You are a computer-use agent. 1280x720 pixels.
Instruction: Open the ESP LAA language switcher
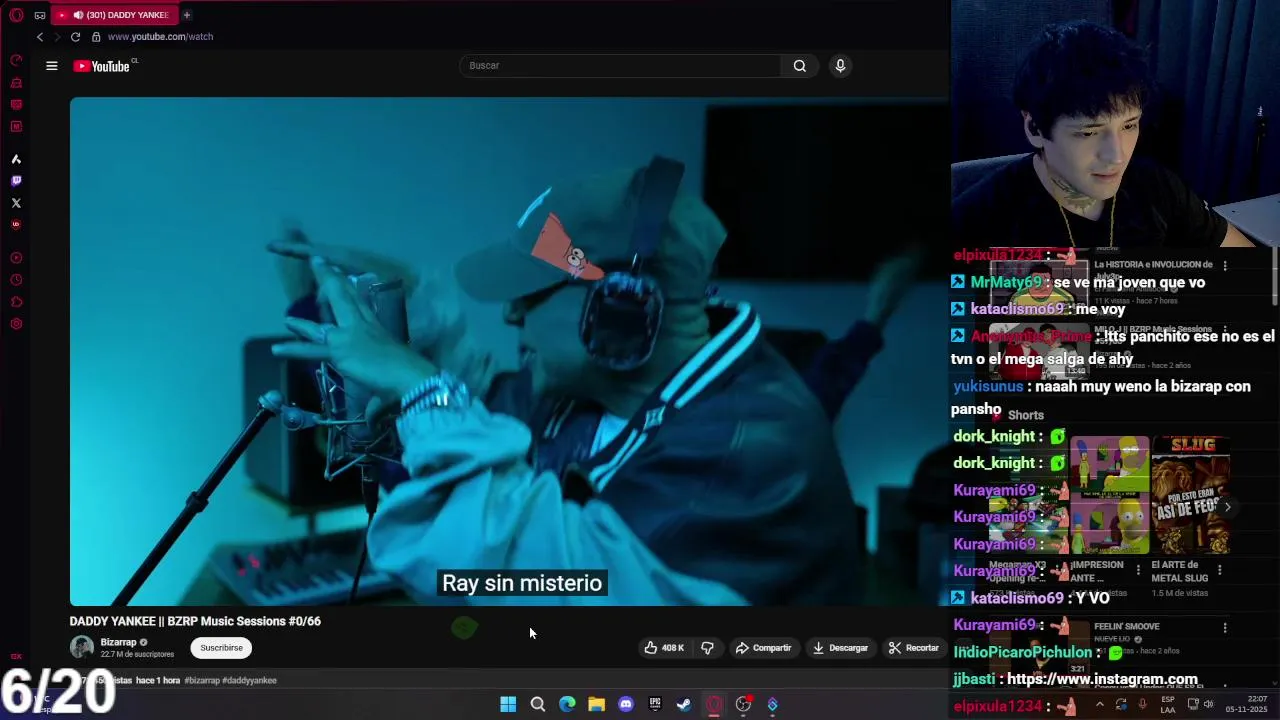[x=1167, y=704]
